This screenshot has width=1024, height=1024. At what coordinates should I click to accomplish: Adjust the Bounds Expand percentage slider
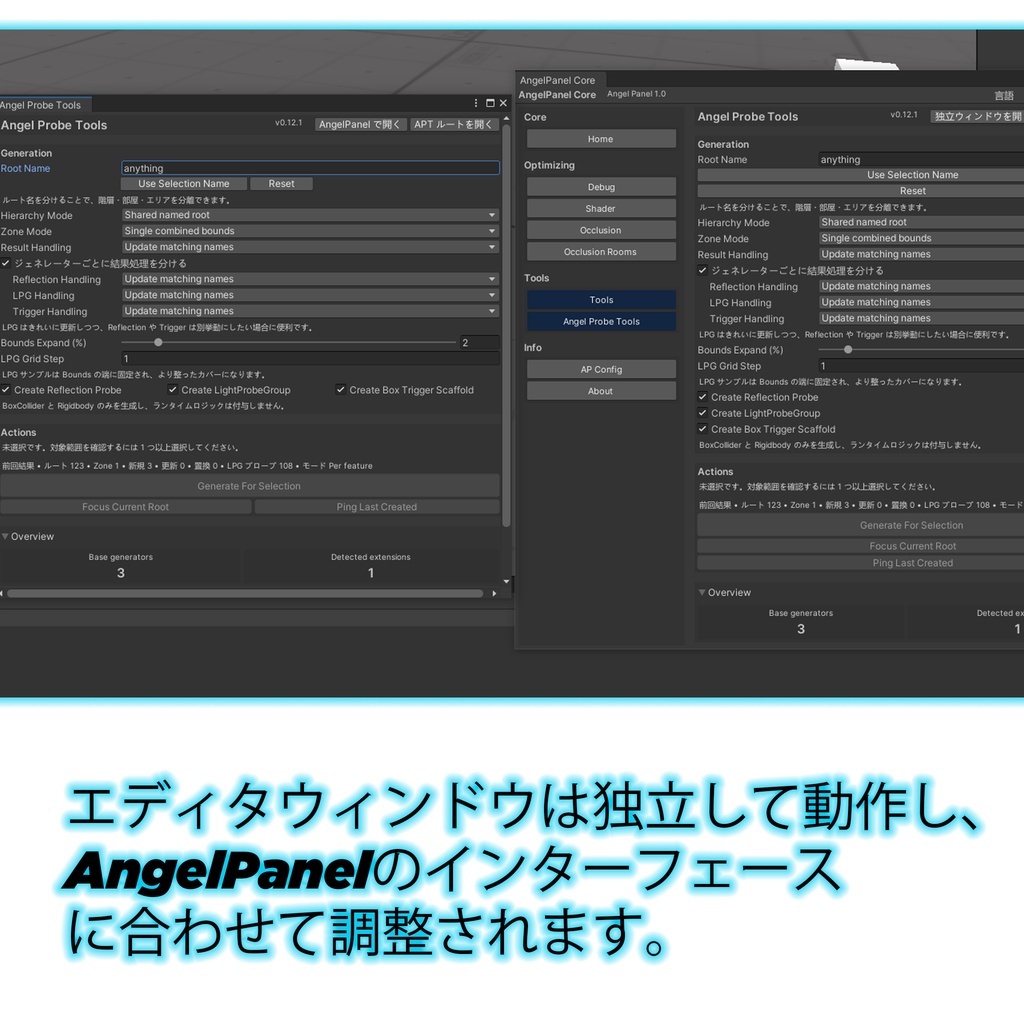coord(158,343)
